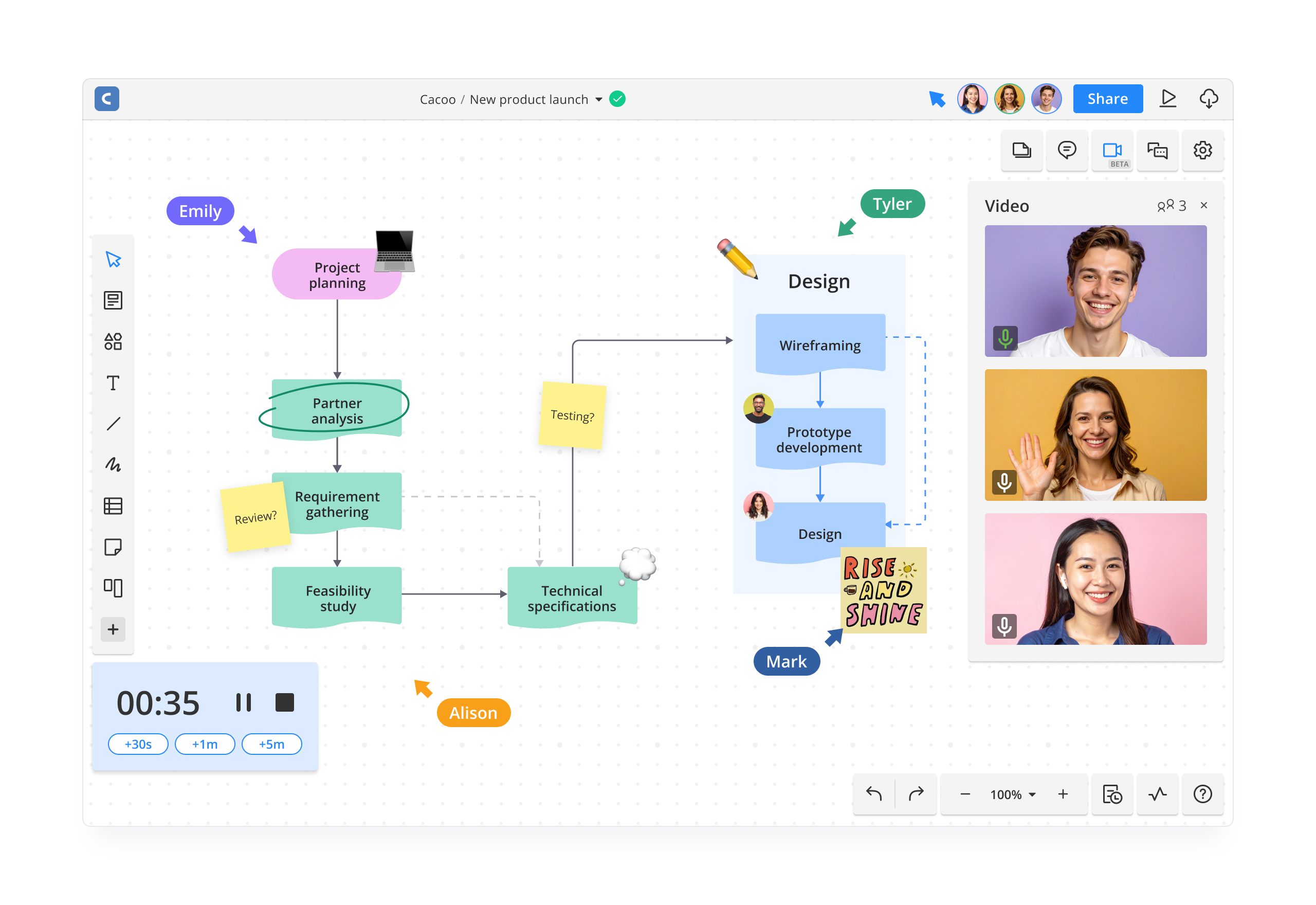Pick the table tool in sidebar
Viewport: 1316px width, 905px height.
tap(113, 506)
